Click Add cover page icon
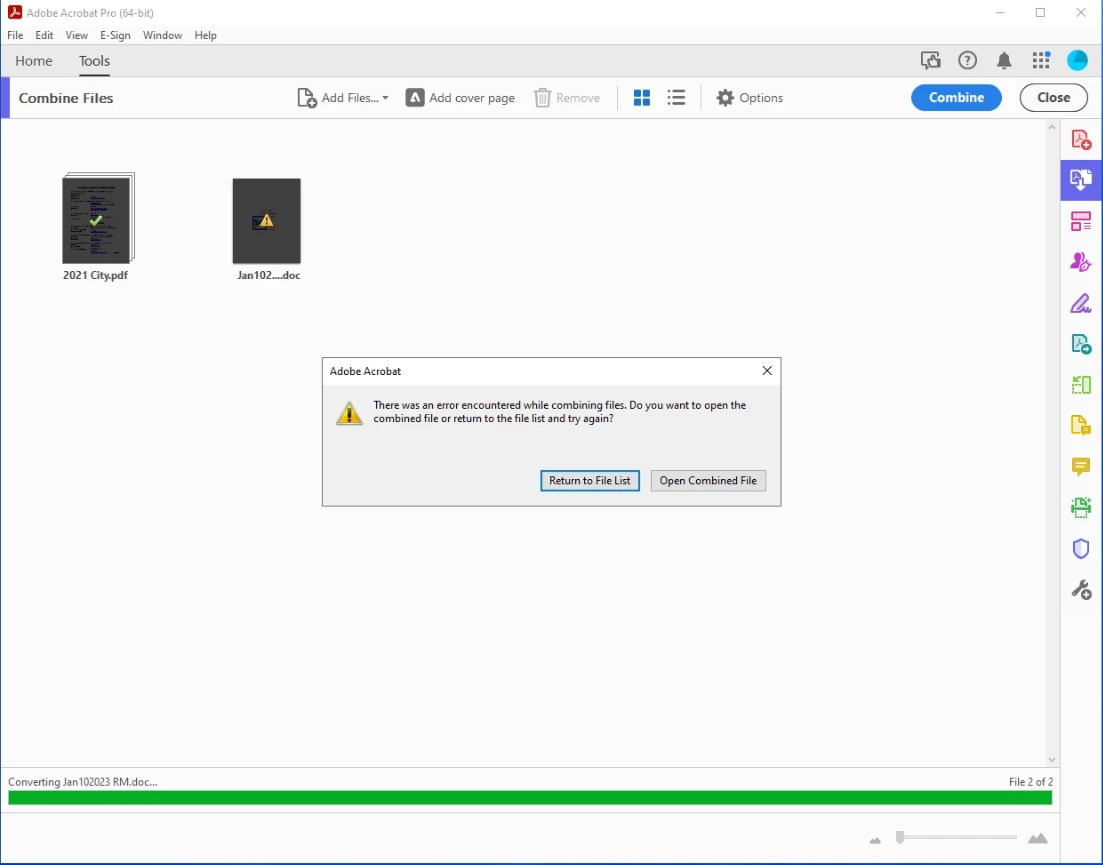The image size is (1103, 865). pyautogui.click(x=415, y=98)
